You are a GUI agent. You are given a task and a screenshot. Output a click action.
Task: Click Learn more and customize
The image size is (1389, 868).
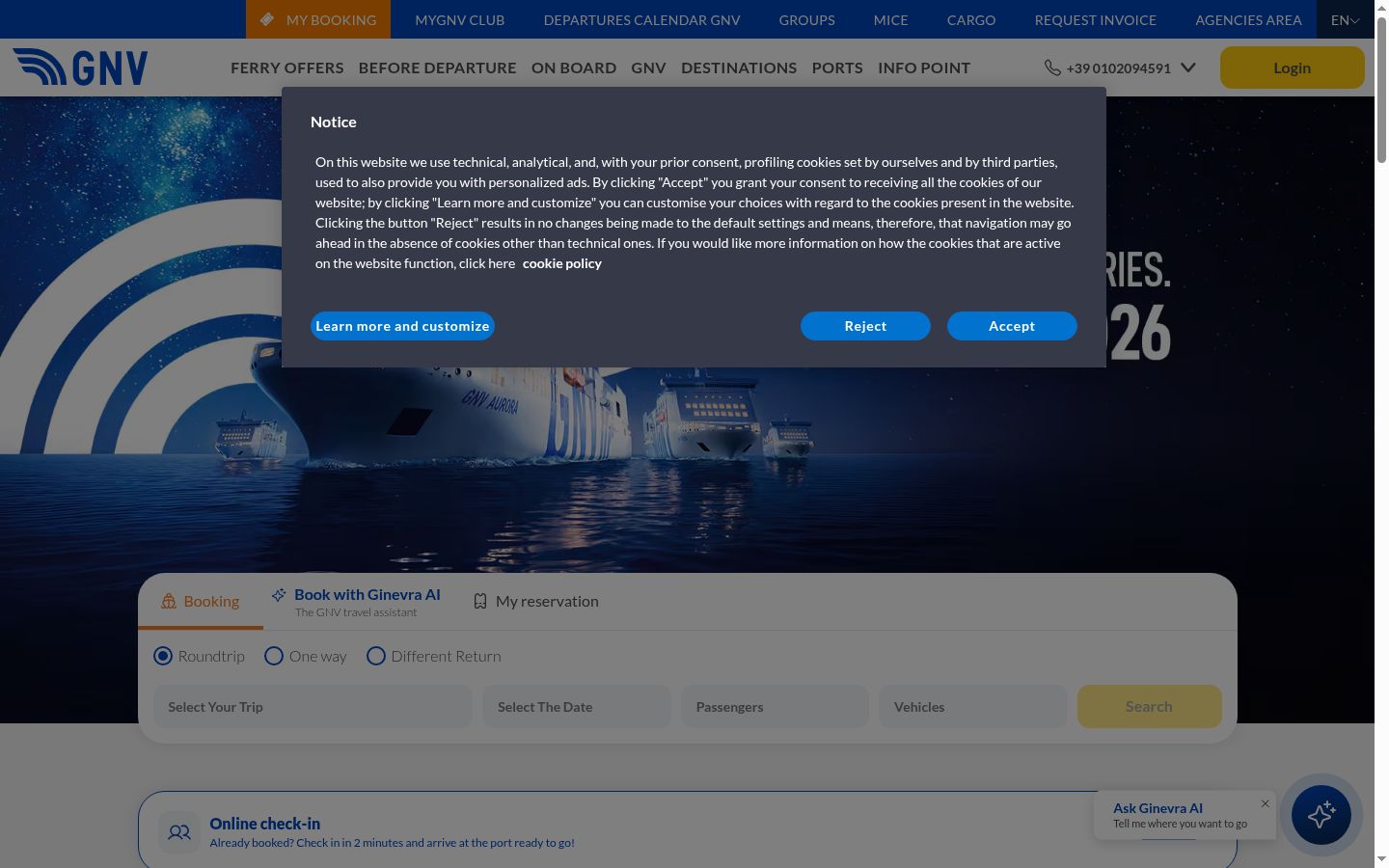(x=402, y=326)
